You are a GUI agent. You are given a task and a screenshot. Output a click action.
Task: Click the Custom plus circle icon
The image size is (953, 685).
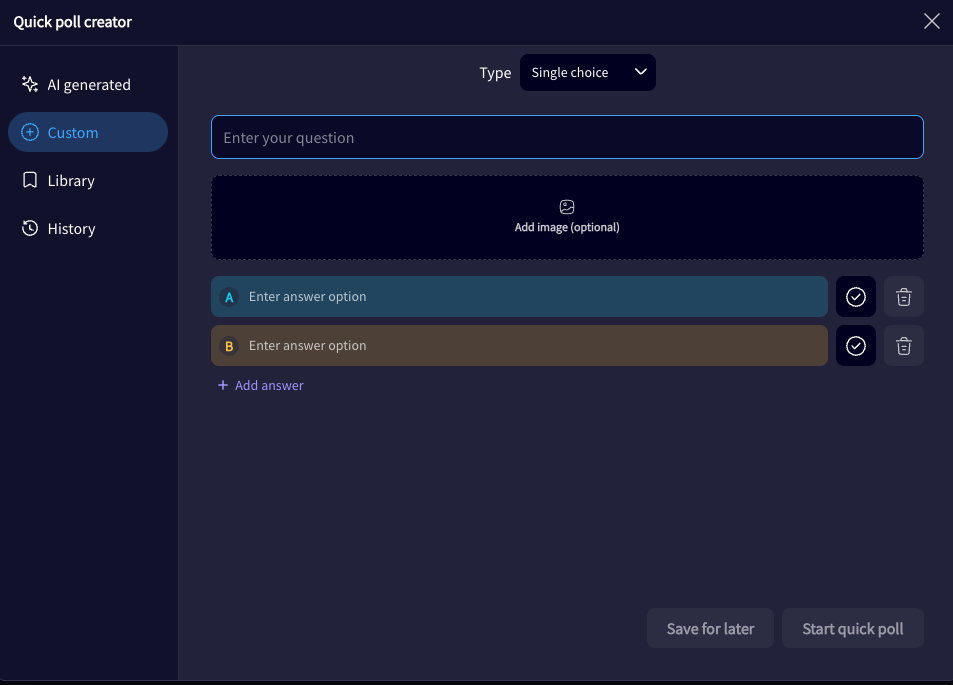[30, 132]
